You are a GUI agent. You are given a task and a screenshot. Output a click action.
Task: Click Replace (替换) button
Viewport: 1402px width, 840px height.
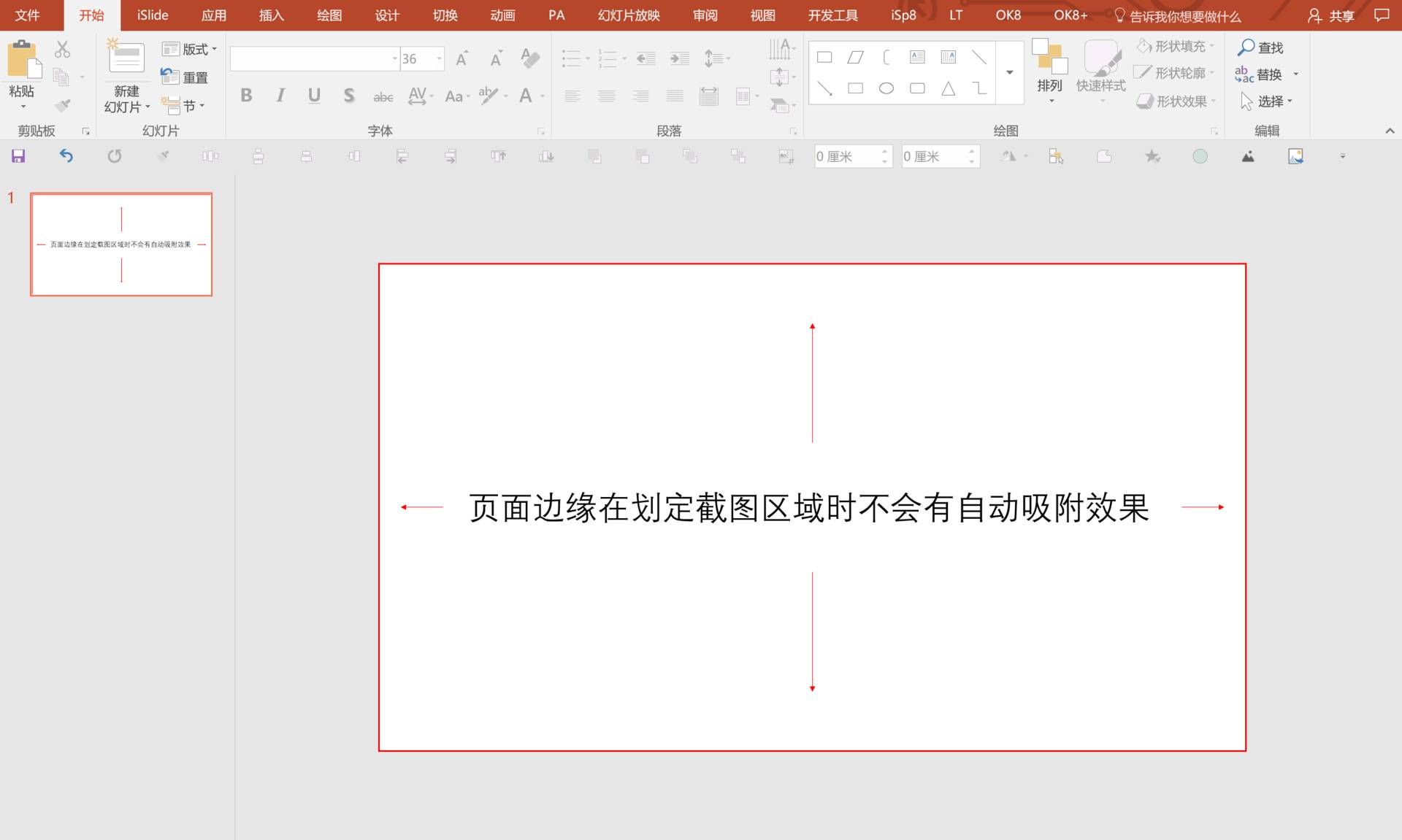pos(1260,74)
